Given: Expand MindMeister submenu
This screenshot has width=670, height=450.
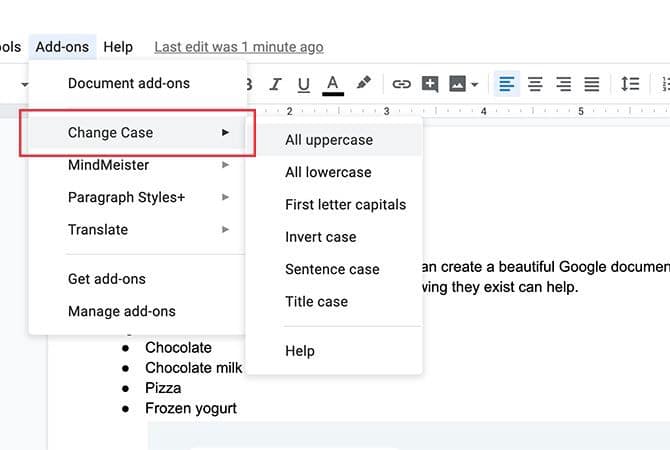Looking at the screenshot, I should pos(138,165).
